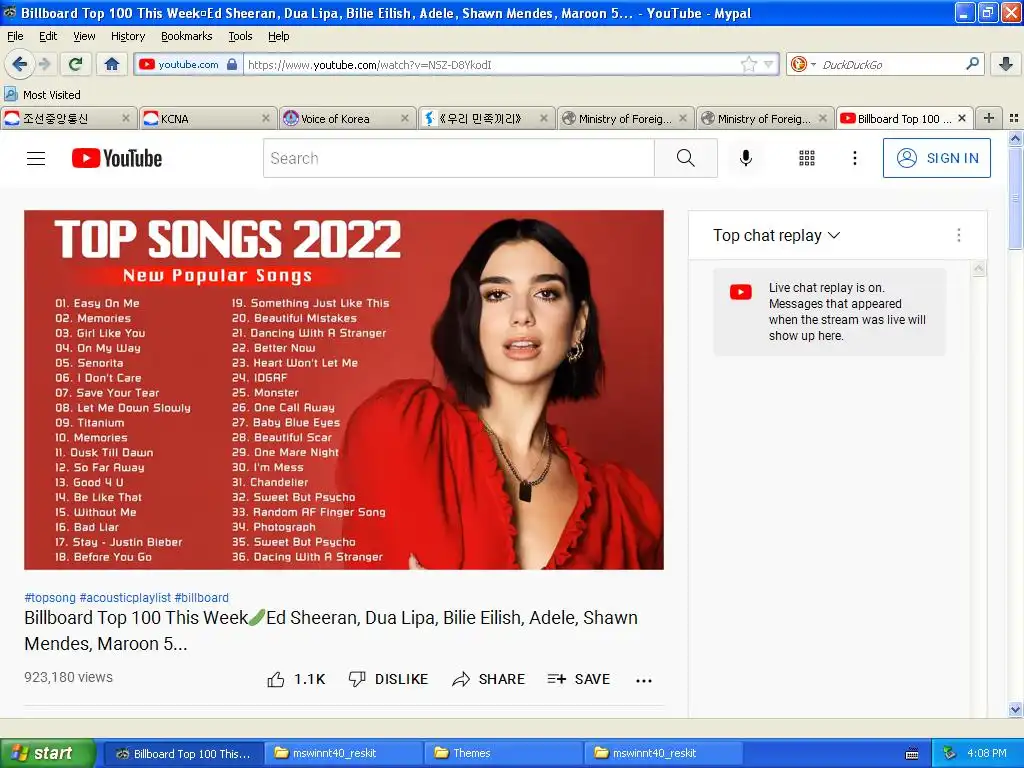This screenshot has height=768, width=1024.
Task: Click the Windows Start button
Action: pos(47,753)
